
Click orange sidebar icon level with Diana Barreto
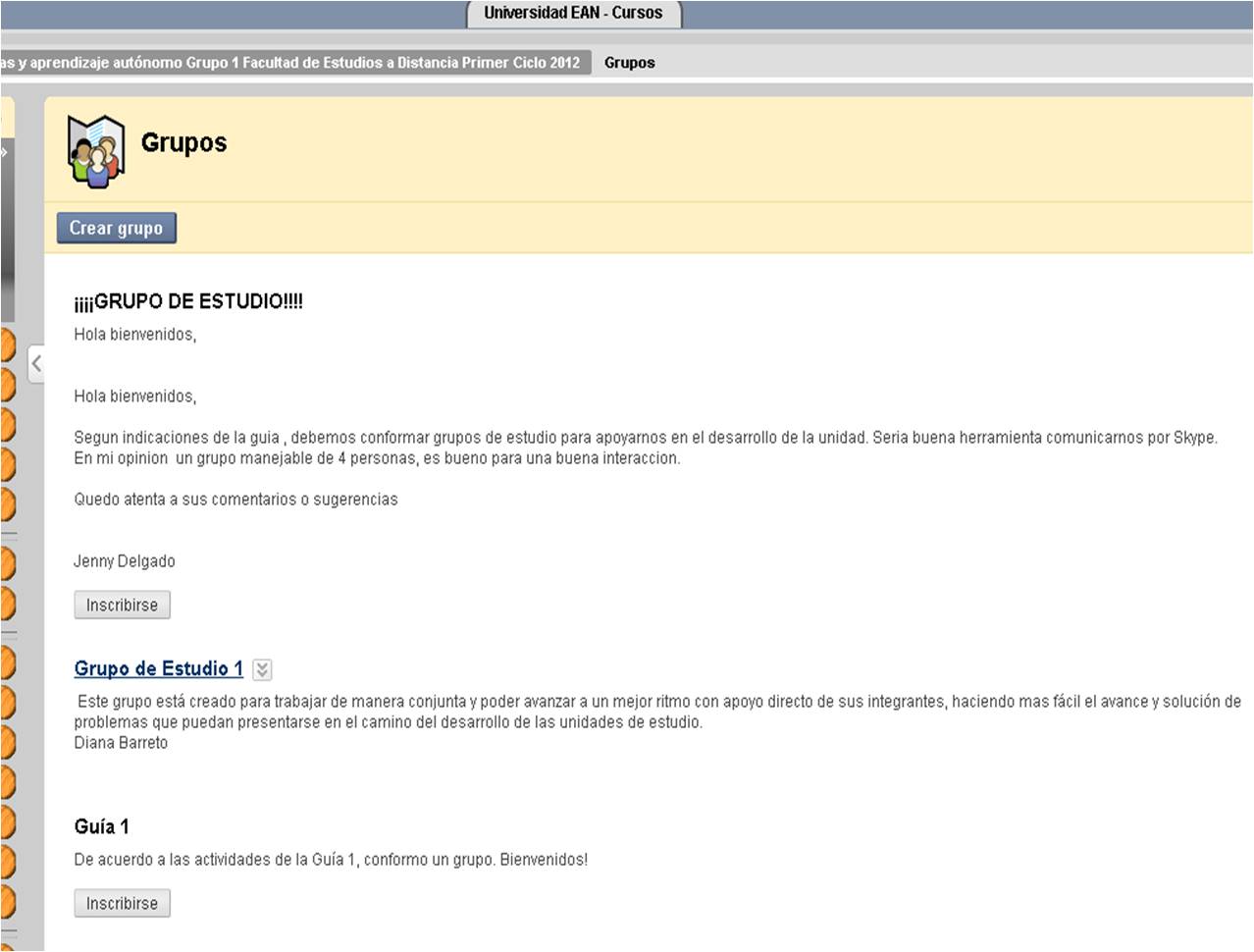click(6, 743)
